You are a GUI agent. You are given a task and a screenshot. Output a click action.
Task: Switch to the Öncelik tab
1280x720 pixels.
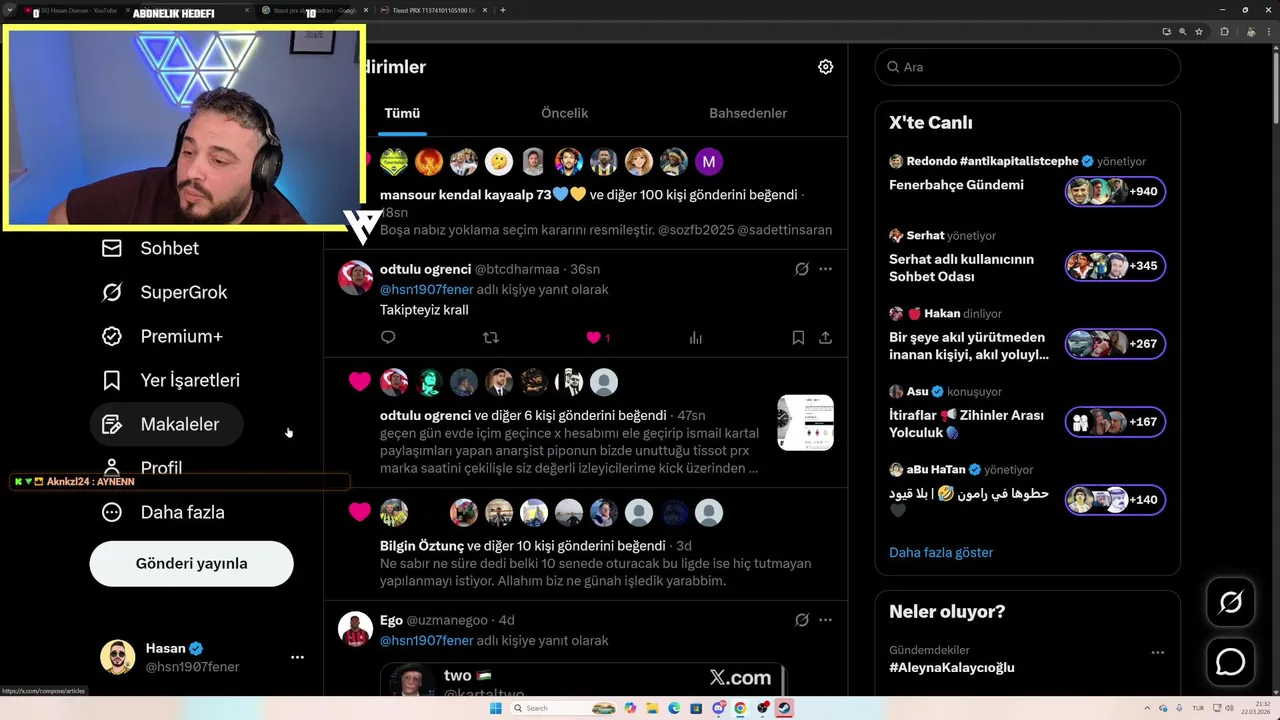pyautogui.click(x=564, y=113)
